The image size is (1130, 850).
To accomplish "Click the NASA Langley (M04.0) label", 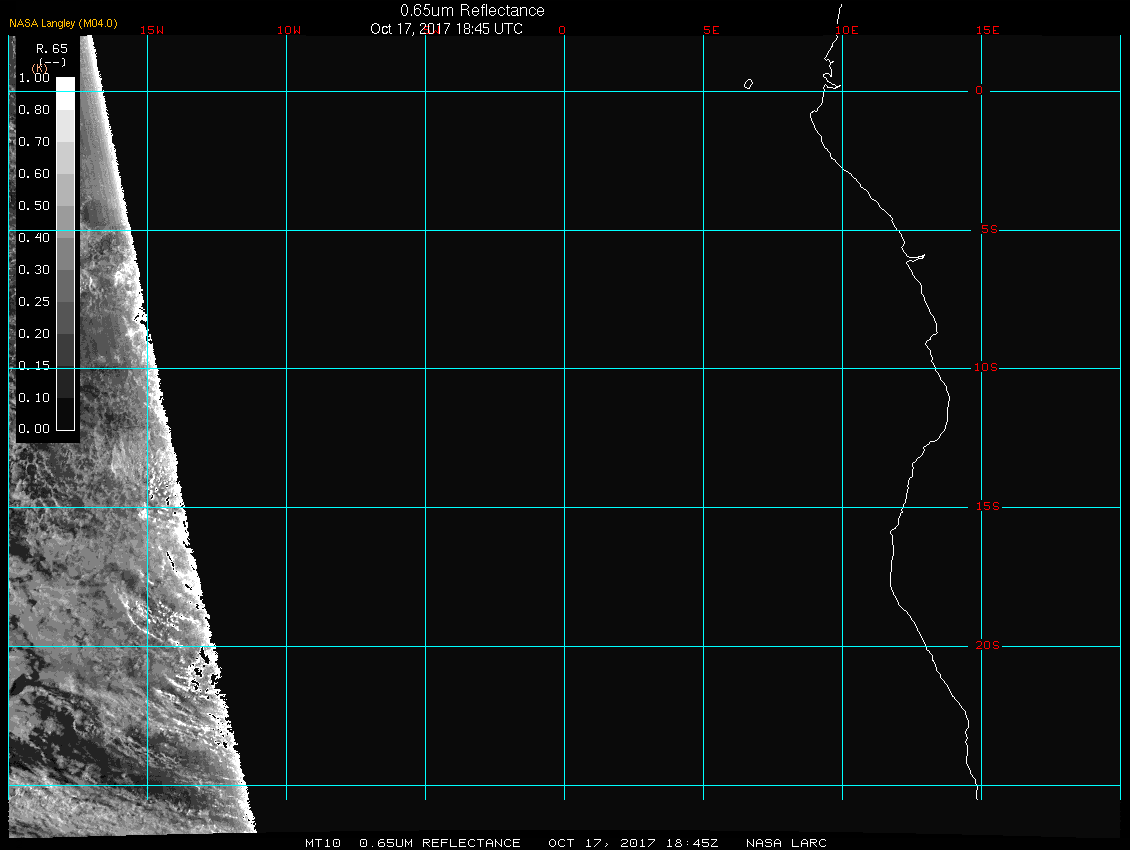I will (63, 23).
